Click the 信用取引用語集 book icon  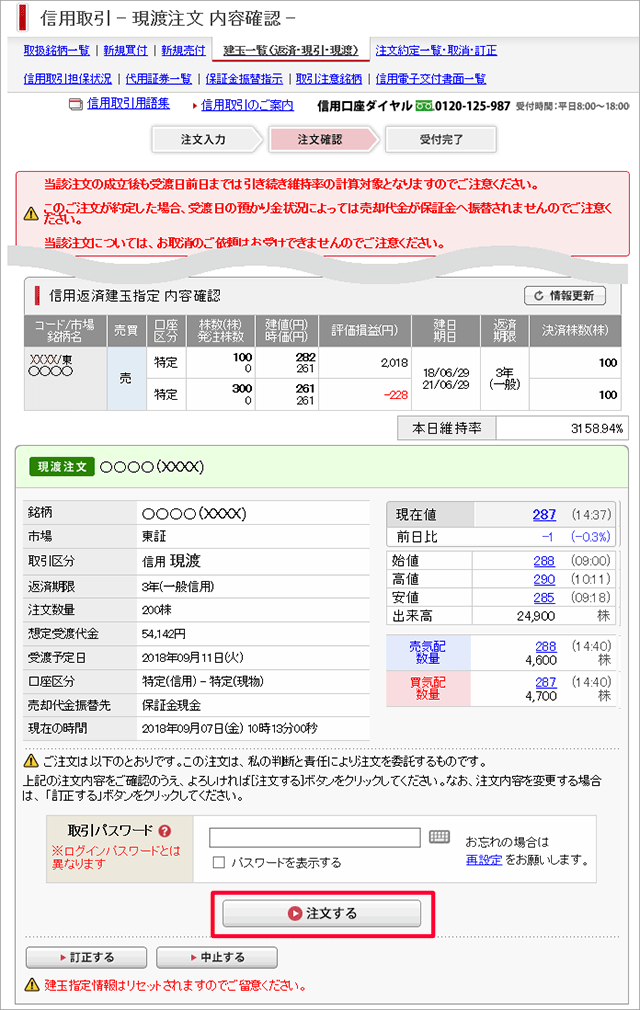click(75, 104)
